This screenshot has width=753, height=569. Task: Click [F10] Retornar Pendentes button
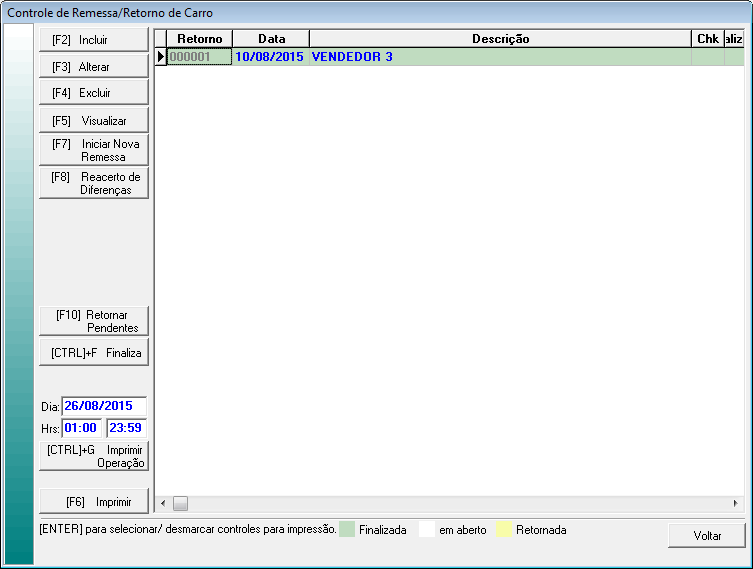93,321
